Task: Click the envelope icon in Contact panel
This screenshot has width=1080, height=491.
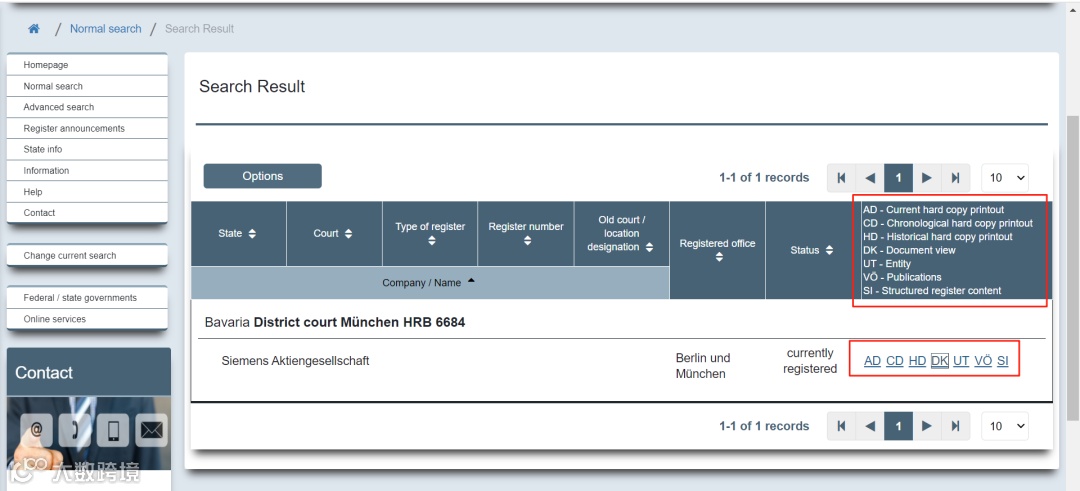Action: [152, 429]
